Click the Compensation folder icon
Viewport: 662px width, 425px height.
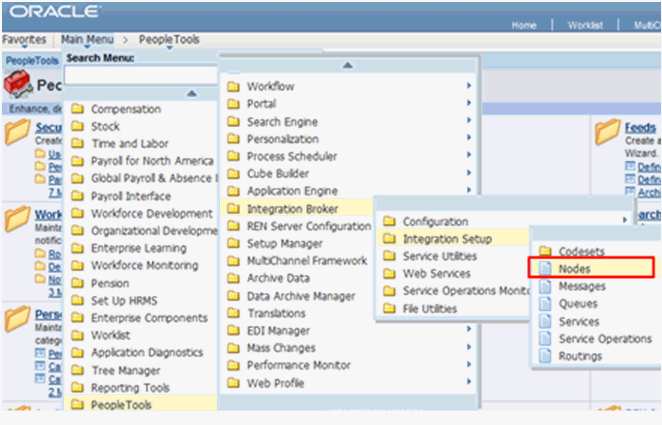tap(77, 109)
